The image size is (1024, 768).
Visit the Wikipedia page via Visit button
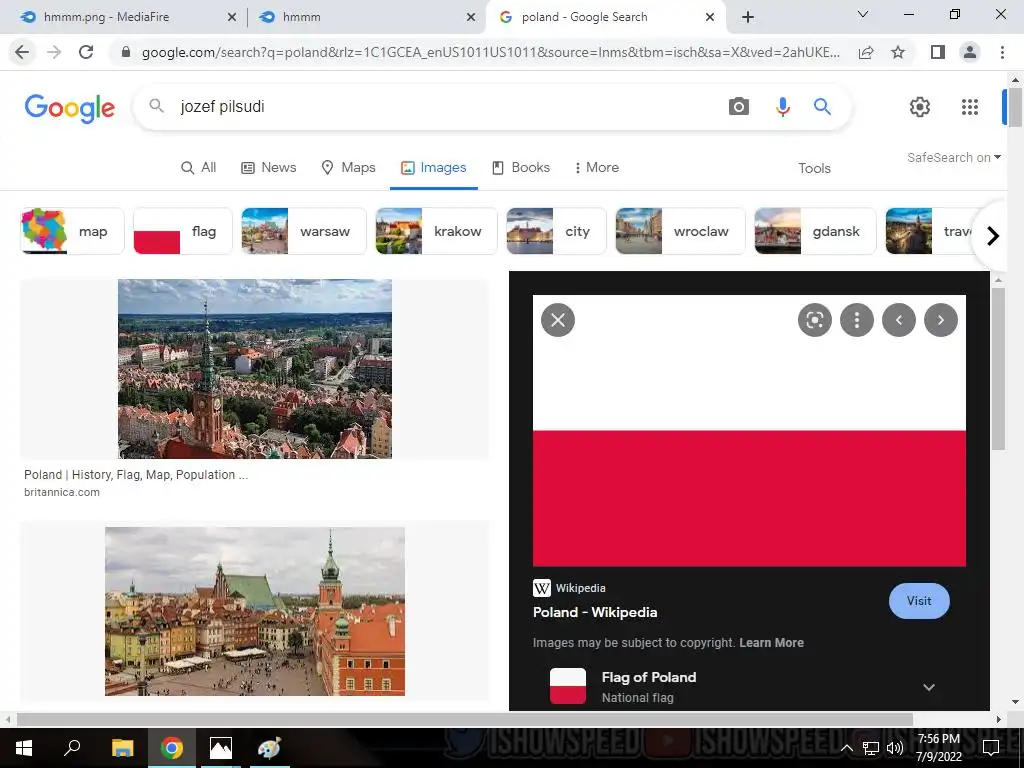(919, 601)
